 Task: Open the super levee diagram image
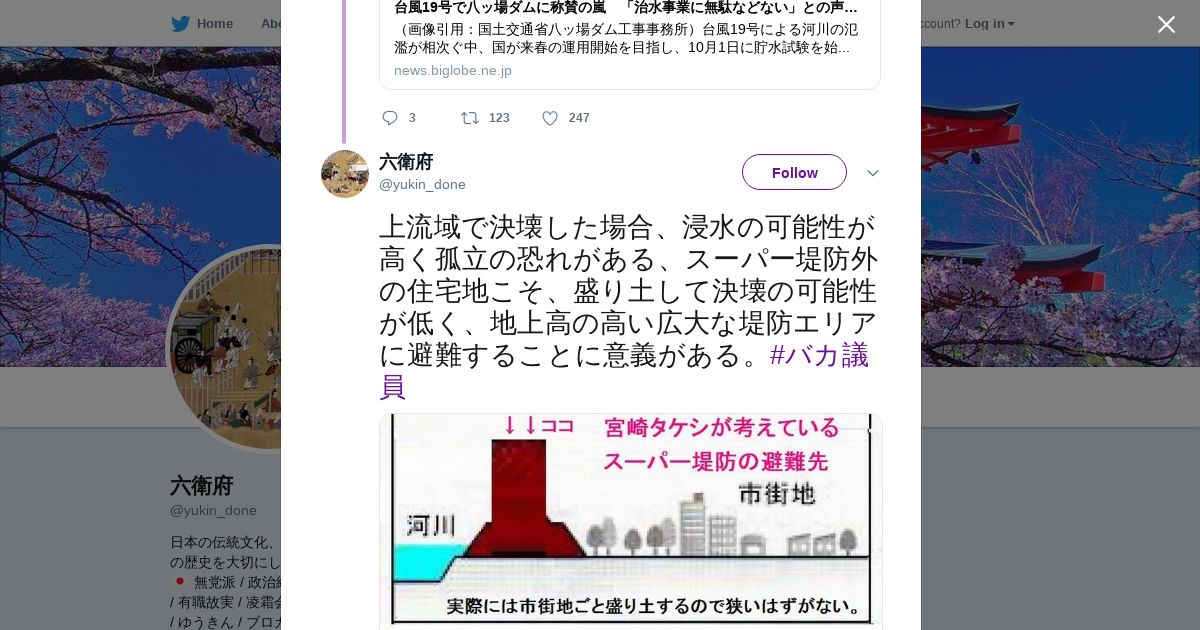tap(630, 521)
